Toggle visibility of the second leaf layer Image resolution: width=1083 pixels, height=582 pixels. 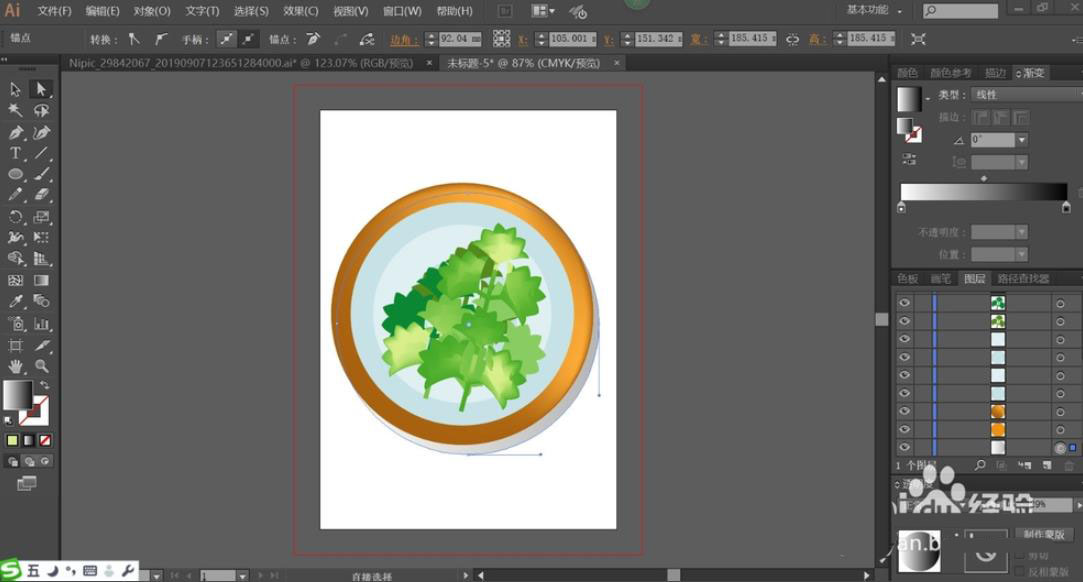coord(904,321)
